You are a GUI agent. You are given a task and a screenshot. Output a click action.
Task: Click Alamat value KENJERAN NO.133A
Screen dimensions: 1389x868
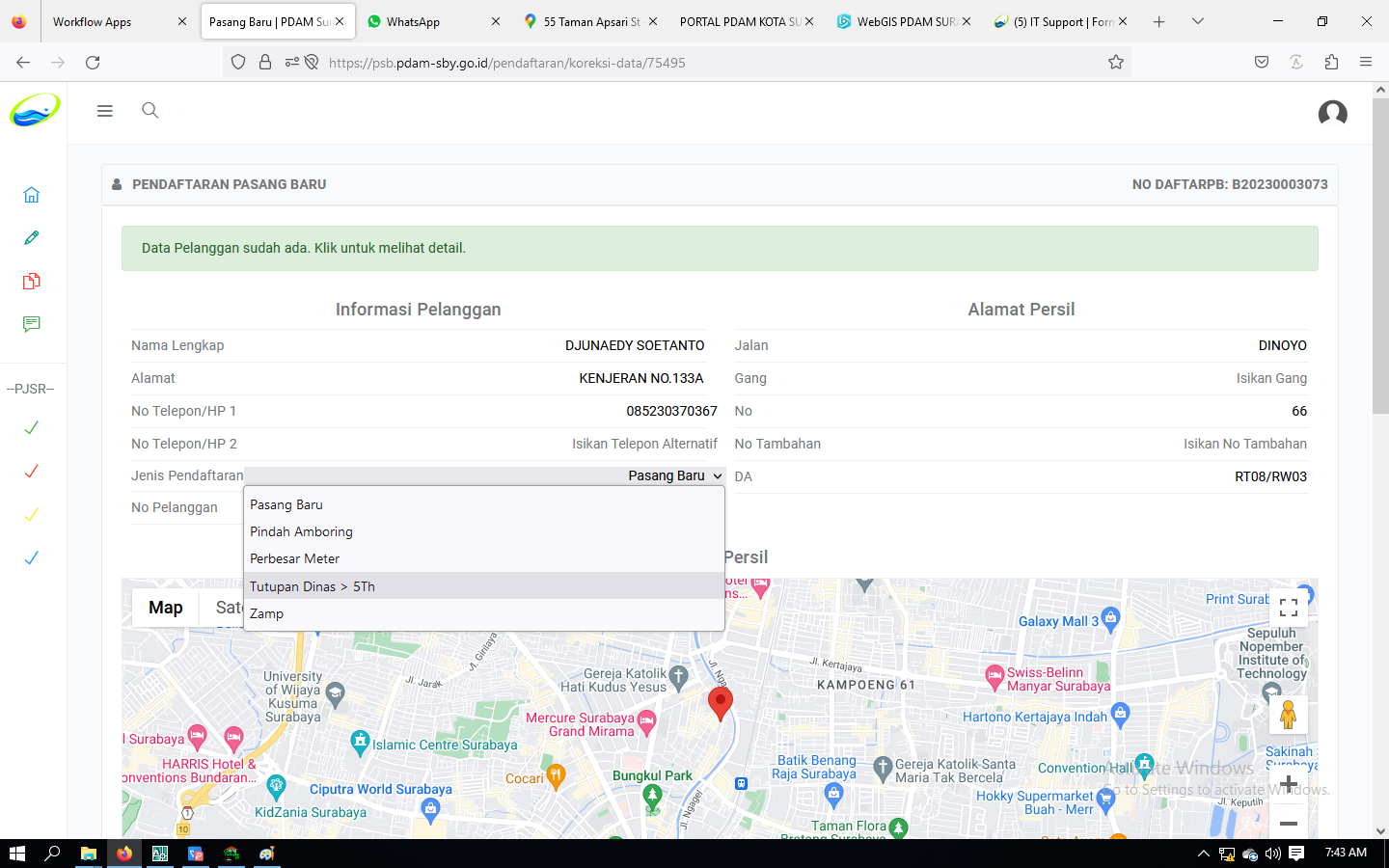click(x=641, y=378)
